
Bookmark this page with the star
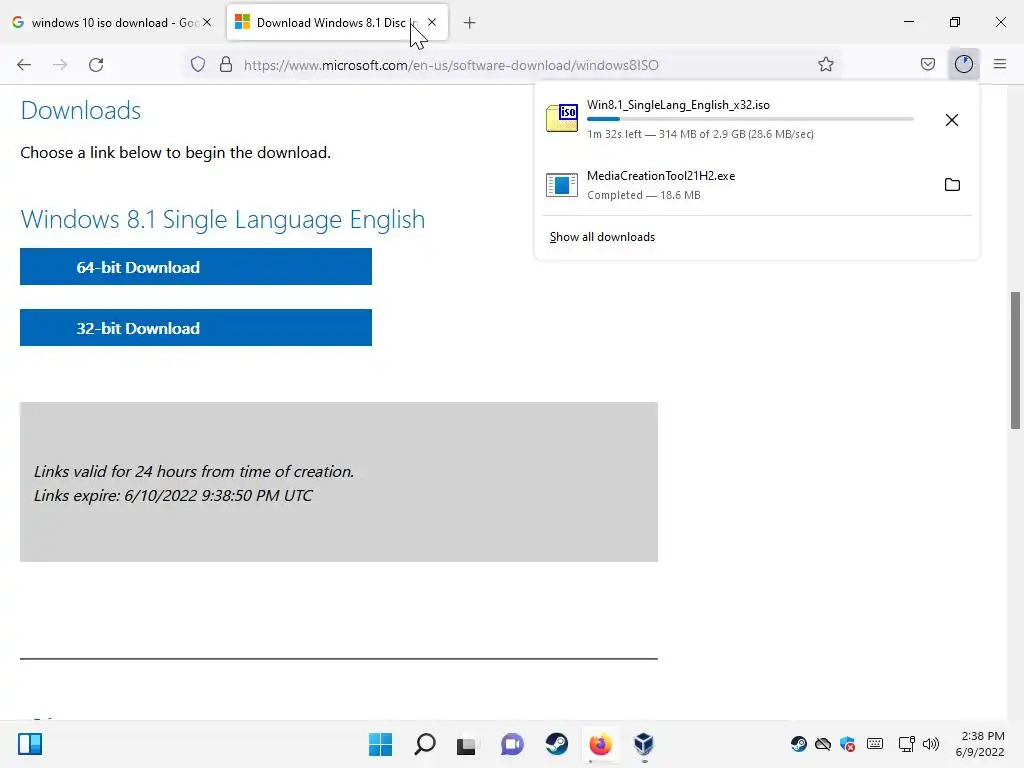pos(825,64)
